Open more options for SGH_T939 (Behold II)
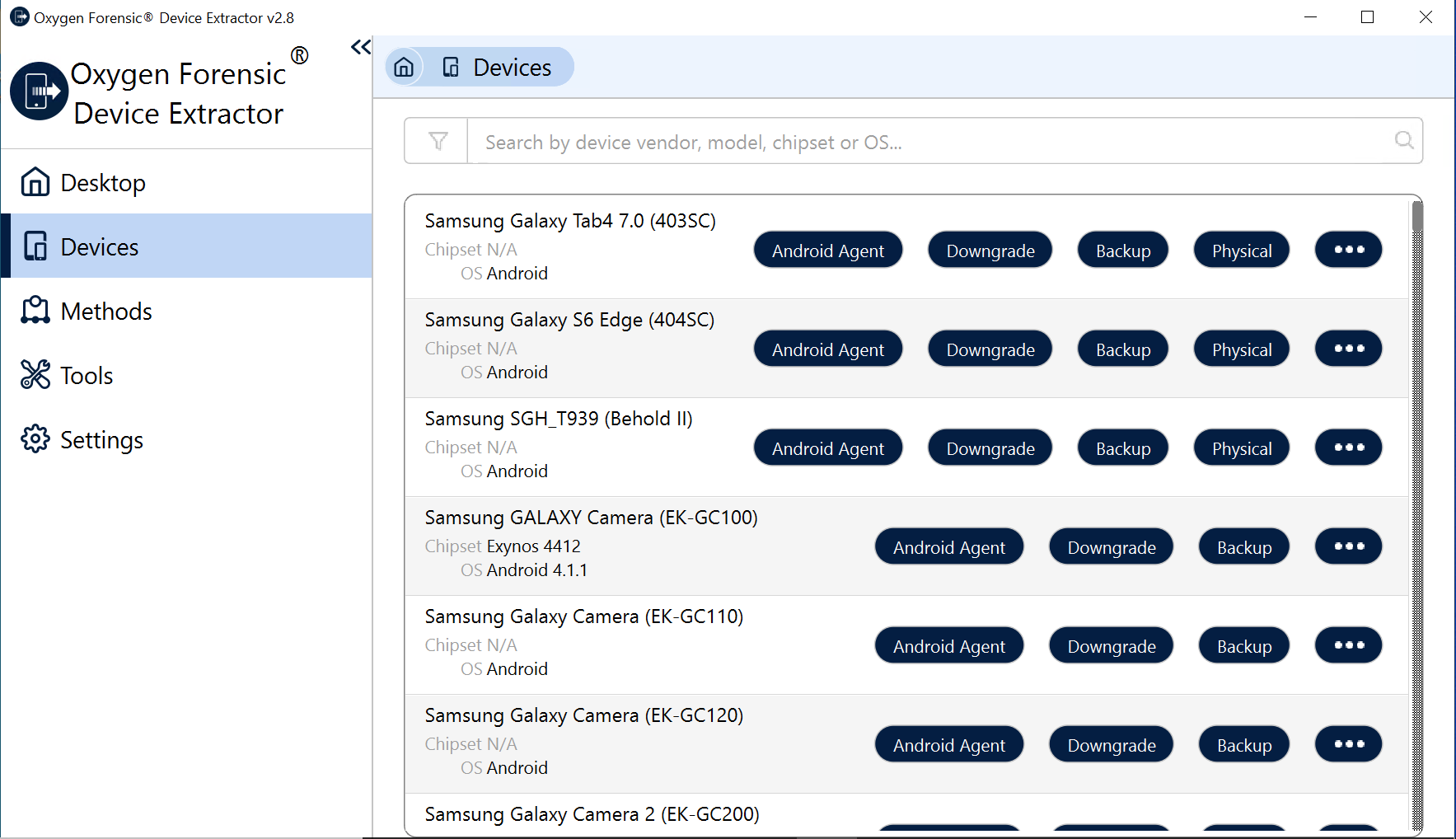This screenshot has height=839, width=1456. point(1348,448)
